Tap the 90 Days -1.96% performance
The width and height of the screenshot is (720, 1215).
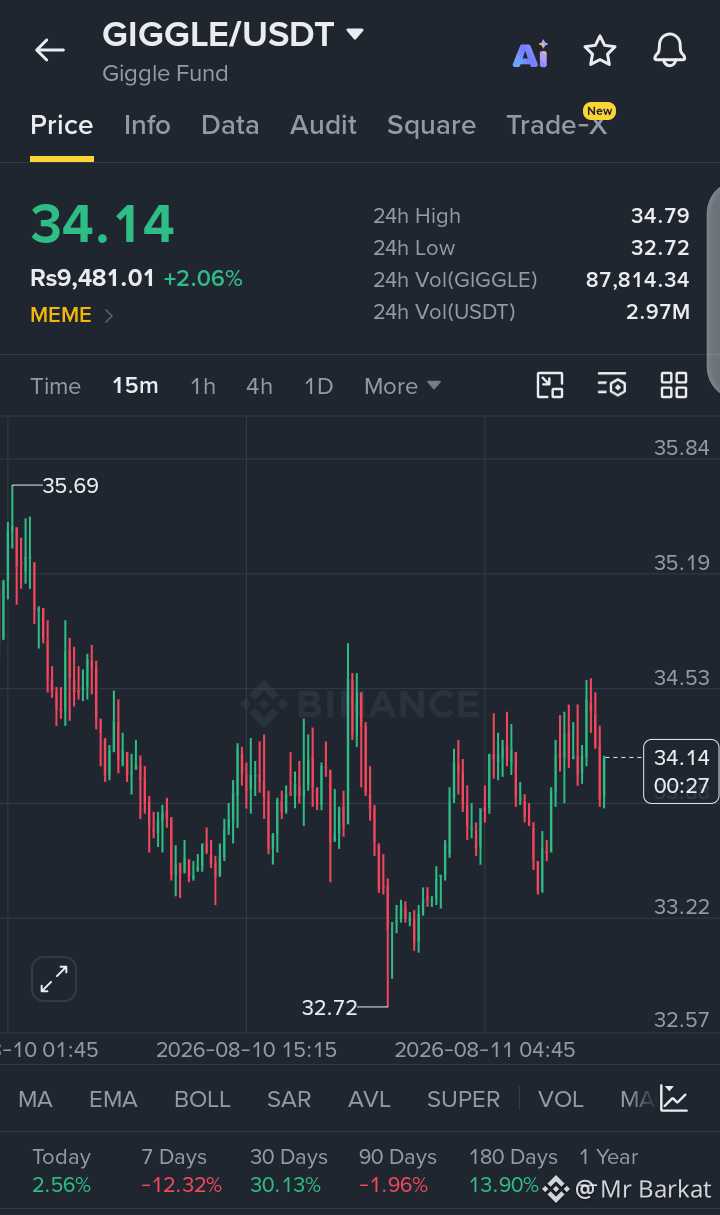(398, 1171)
